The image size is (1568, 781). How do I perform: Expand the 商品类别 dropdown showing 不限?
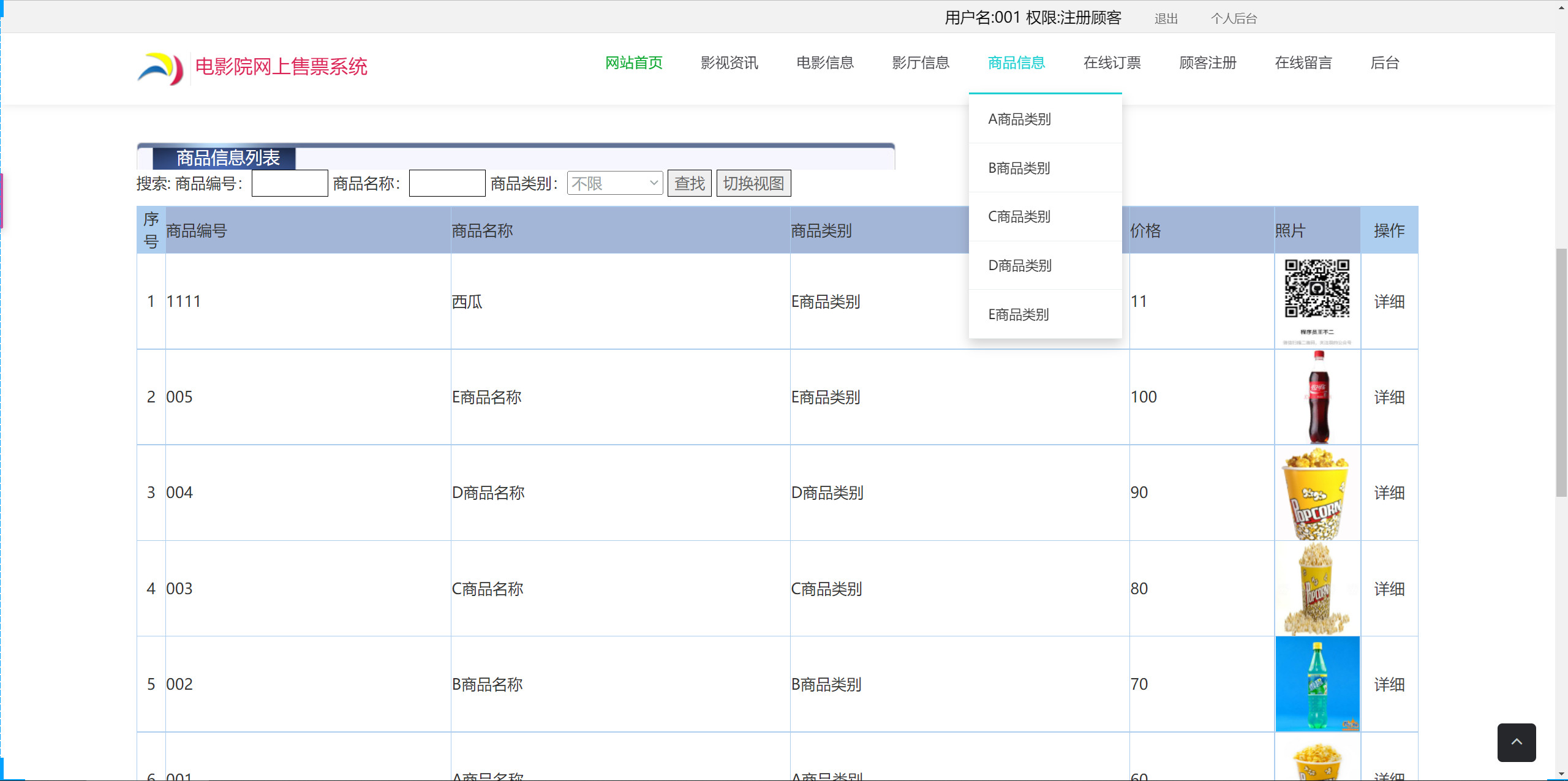[614, 183]
